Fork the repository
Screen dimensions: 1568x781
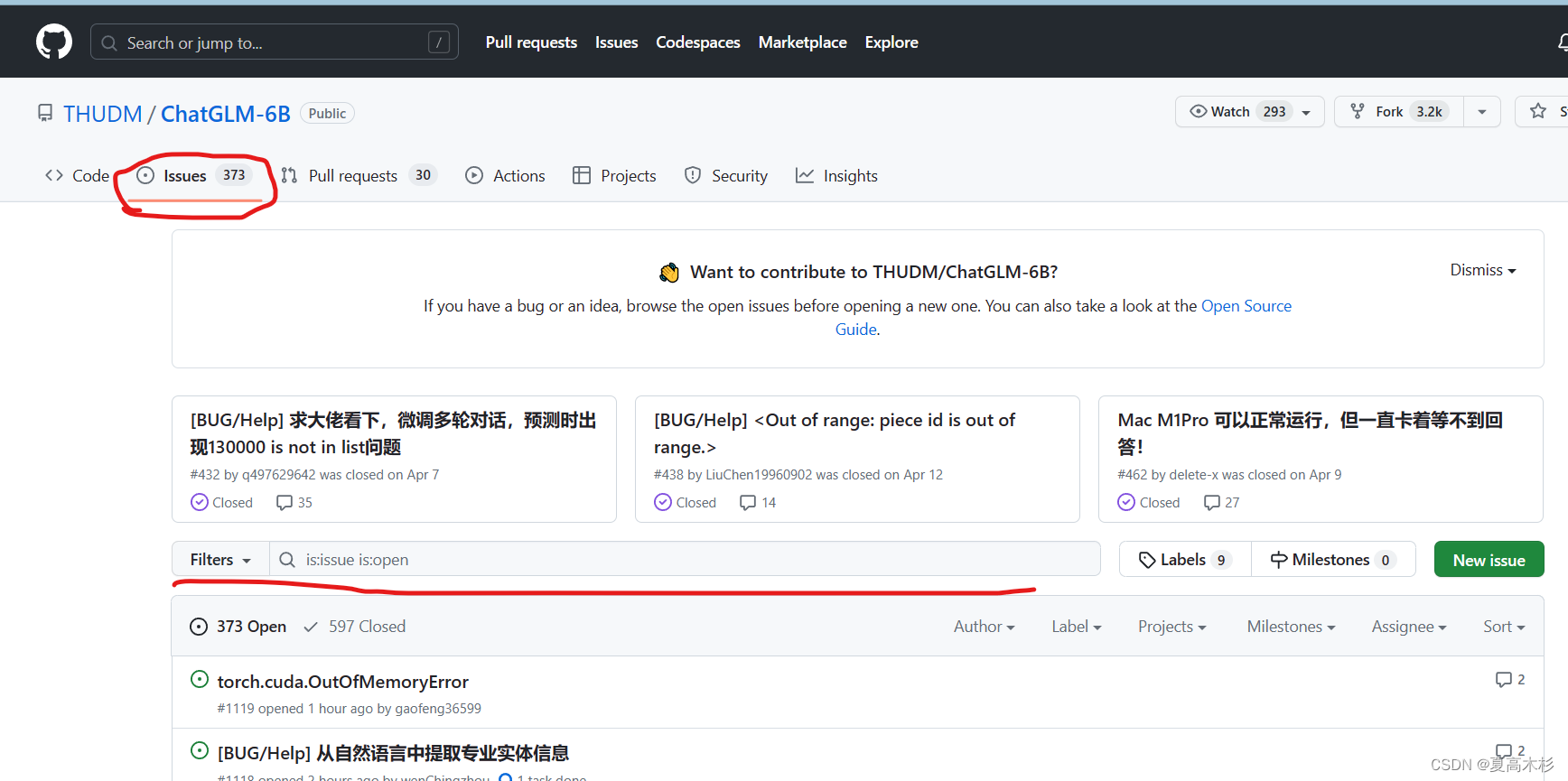pos(1398,111)
